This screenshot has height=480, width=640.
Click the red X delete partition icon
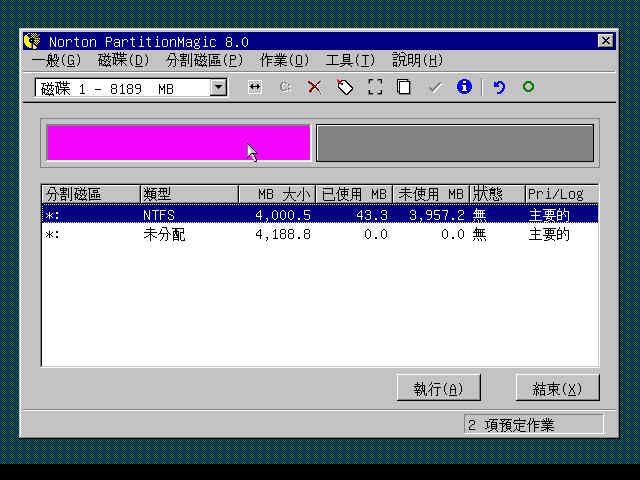pos(314,87)
